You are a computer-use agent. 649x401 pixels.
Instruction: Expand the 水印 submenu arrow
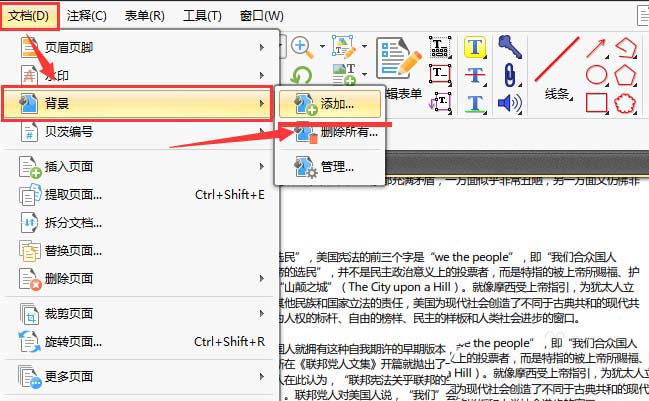click(262, 75)
